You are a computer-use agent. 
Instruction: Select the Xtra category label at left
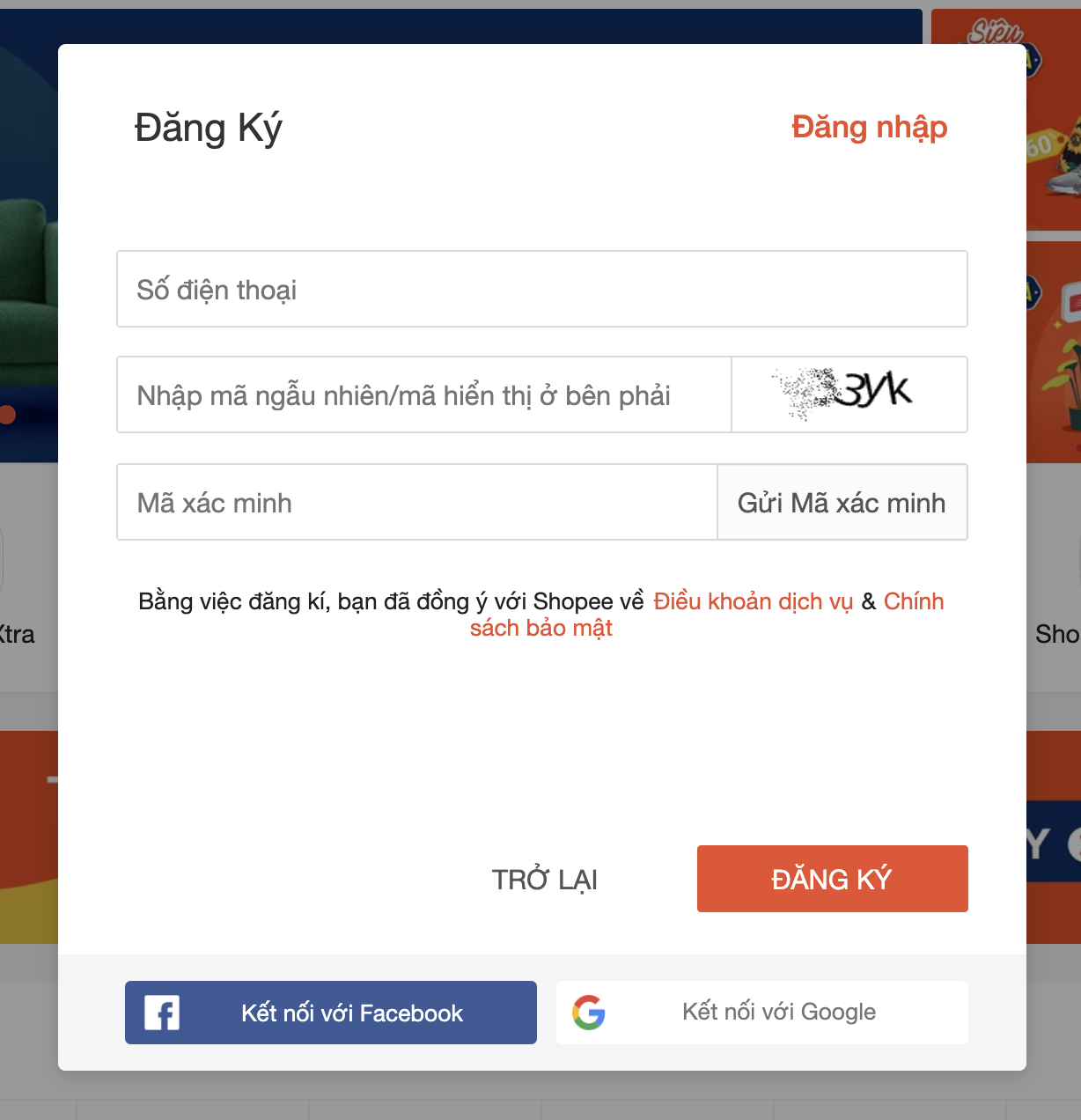(x=18, y=634)
